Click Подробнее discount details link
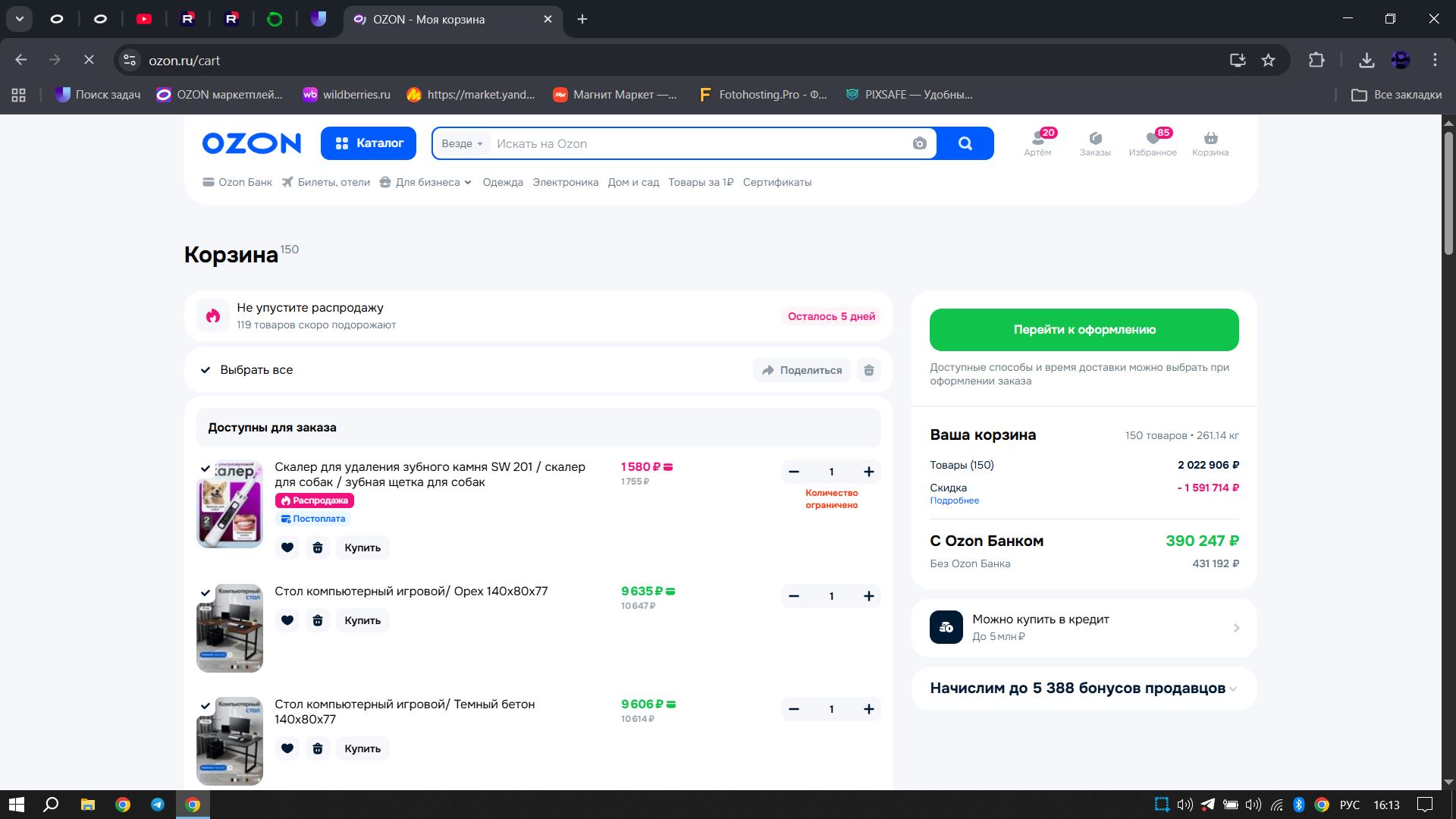 (954, 500)
